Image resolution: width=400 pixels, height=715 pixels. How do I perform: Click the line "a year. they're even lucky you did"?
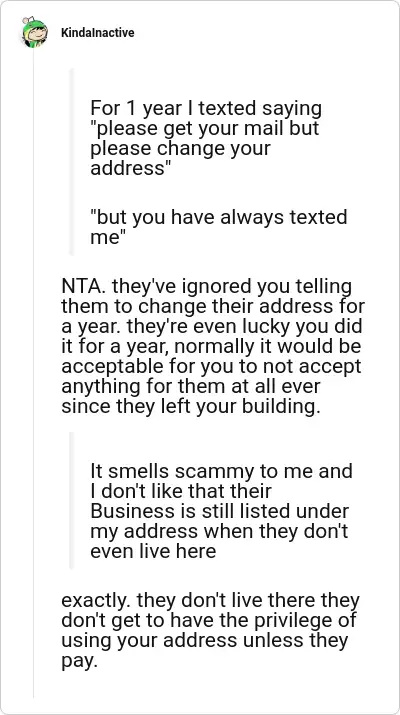[211, 326]
